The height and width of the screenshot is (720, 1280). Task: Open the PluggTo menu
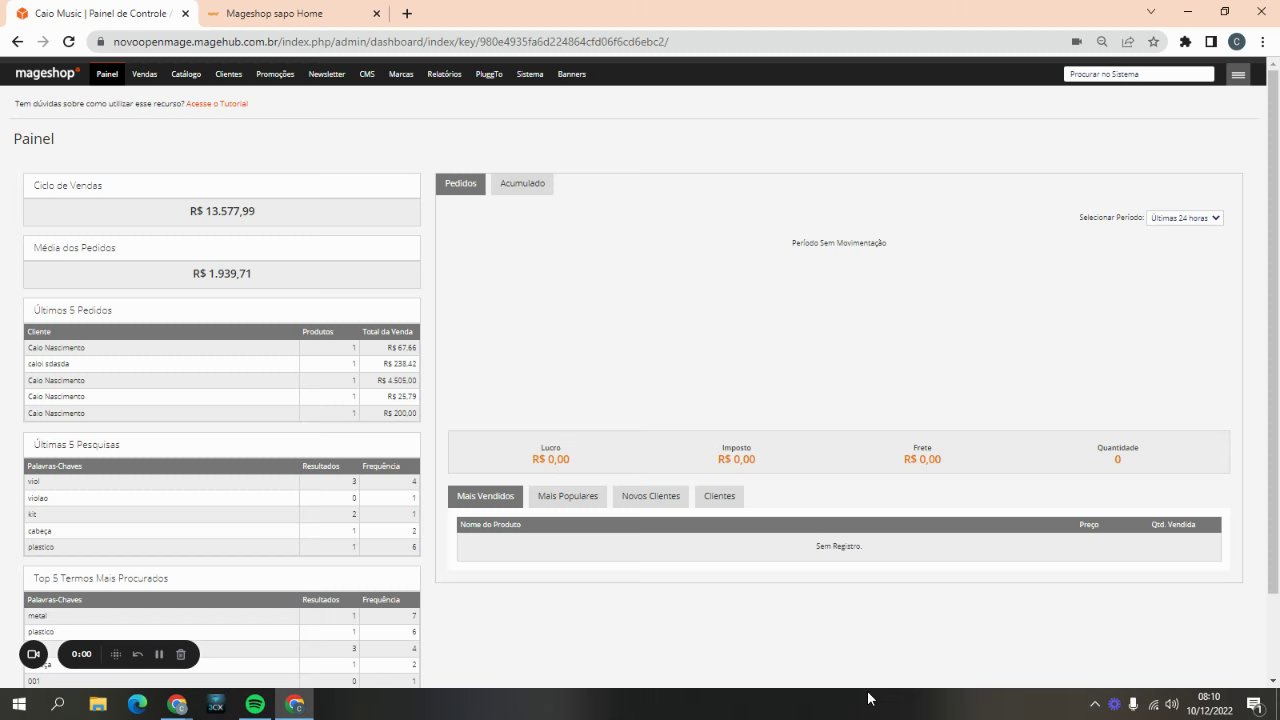pos(489,74)
